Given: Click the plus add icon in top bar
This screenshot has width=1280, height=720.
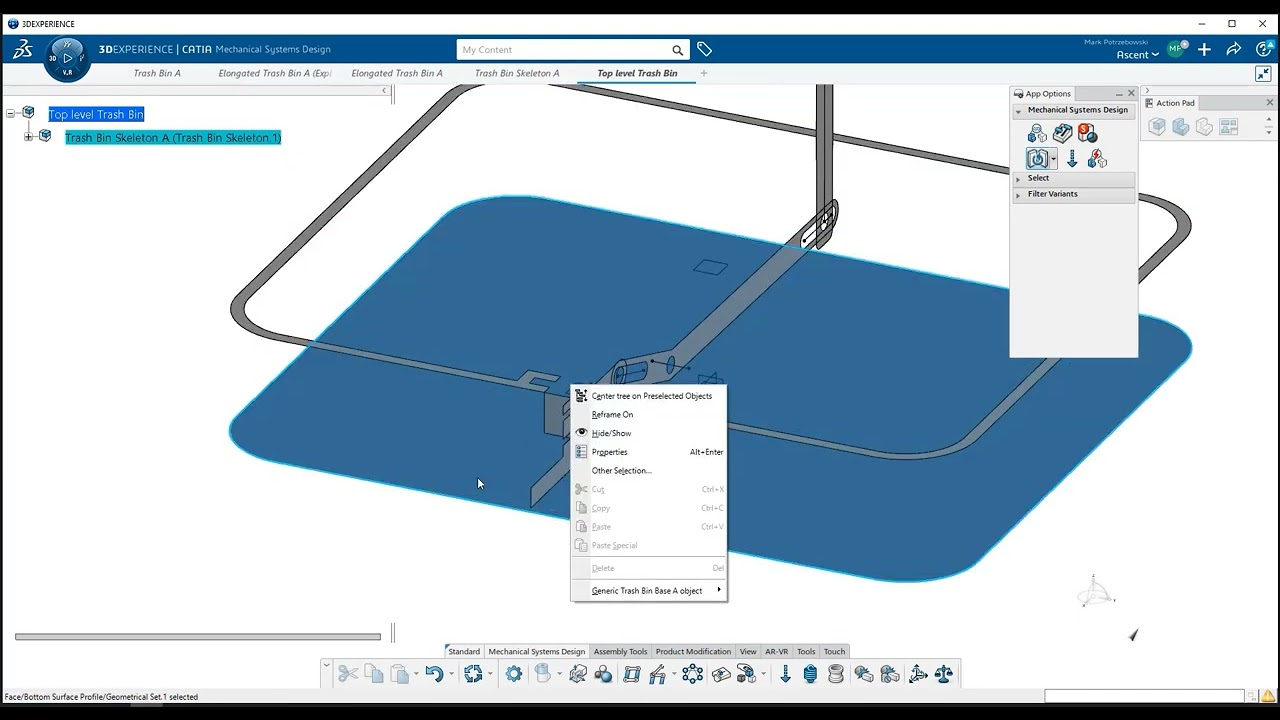Looking at the screenshot, I should pos(1204,49).
